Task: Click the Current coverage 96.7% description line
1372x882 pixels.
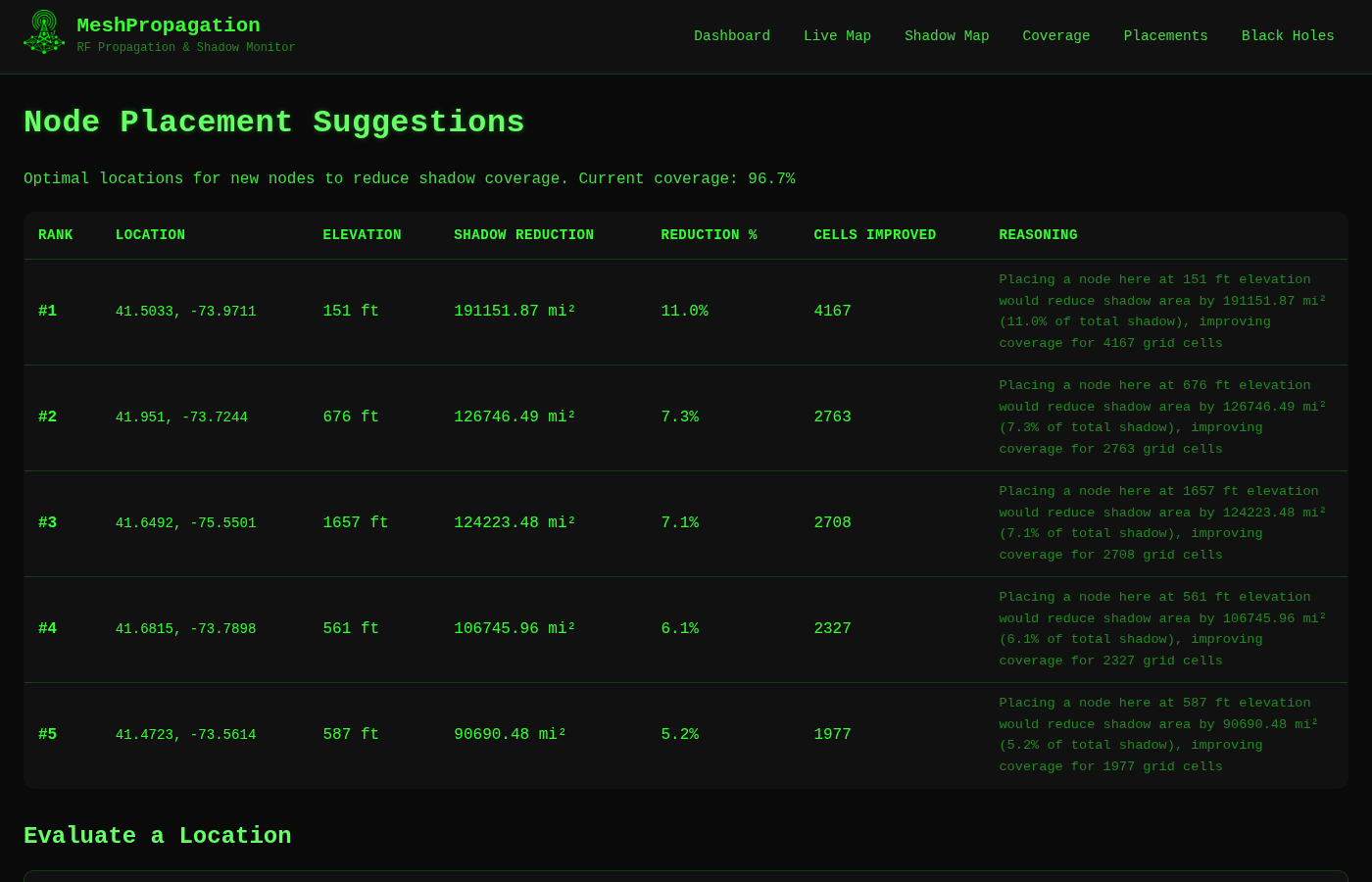Action: (x=410, y=179)
